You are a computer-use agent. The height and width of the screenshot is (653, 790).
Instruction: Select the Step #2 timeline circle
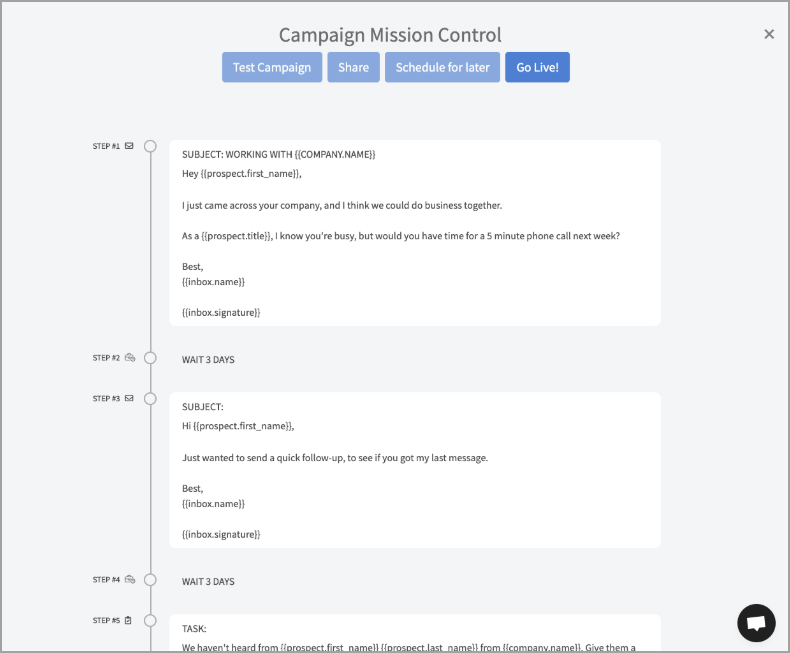150,358
